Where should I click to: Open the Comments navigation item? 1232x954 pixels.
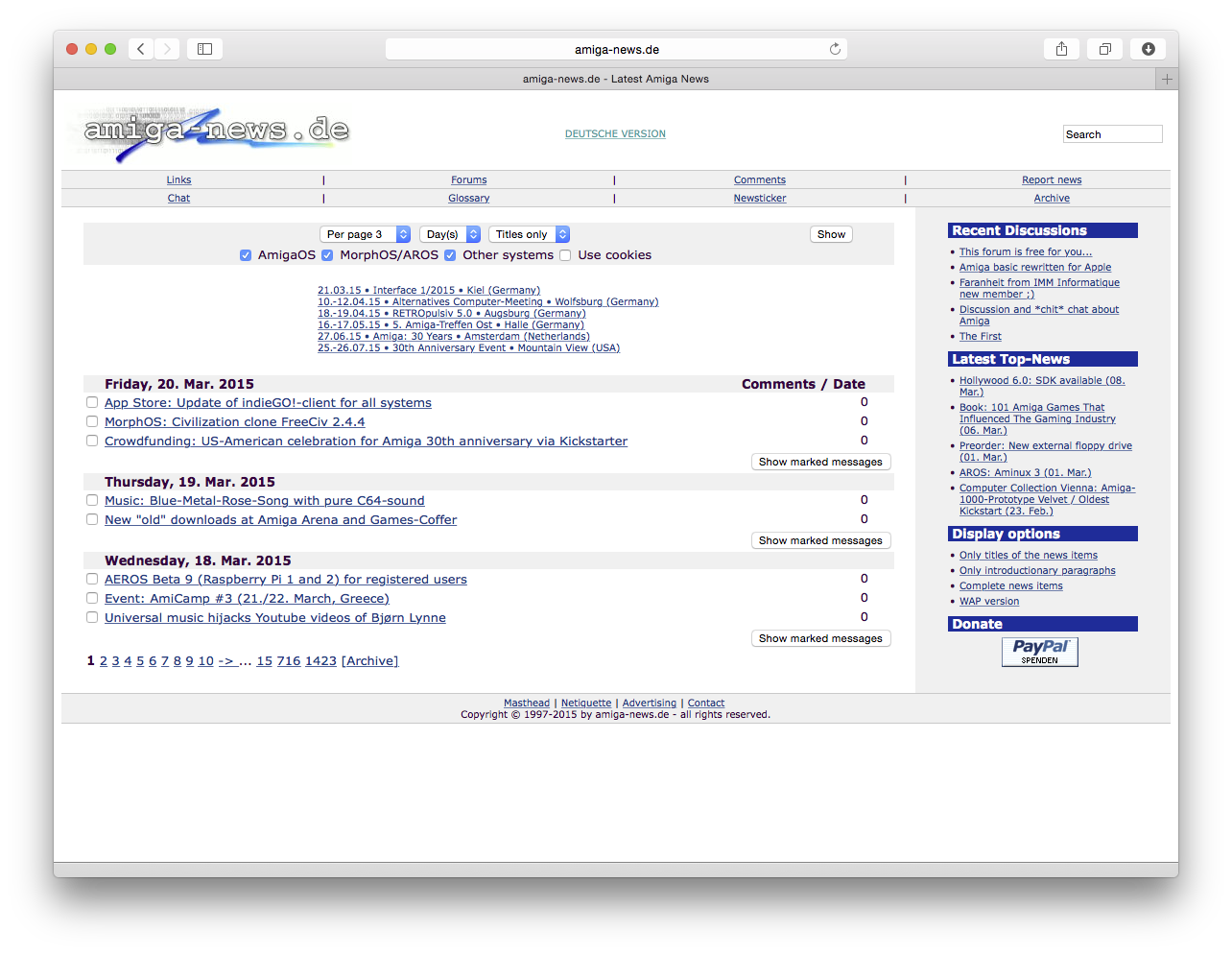click(x=760, y=180)
